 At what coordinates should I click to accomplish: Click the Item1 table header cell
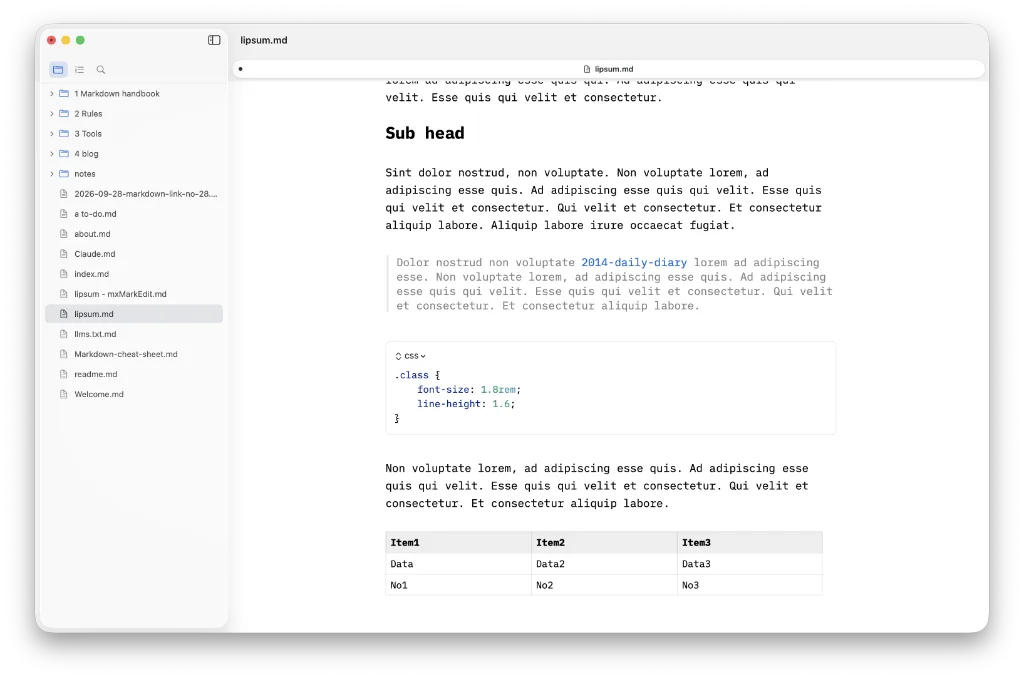tap(458, 543)
